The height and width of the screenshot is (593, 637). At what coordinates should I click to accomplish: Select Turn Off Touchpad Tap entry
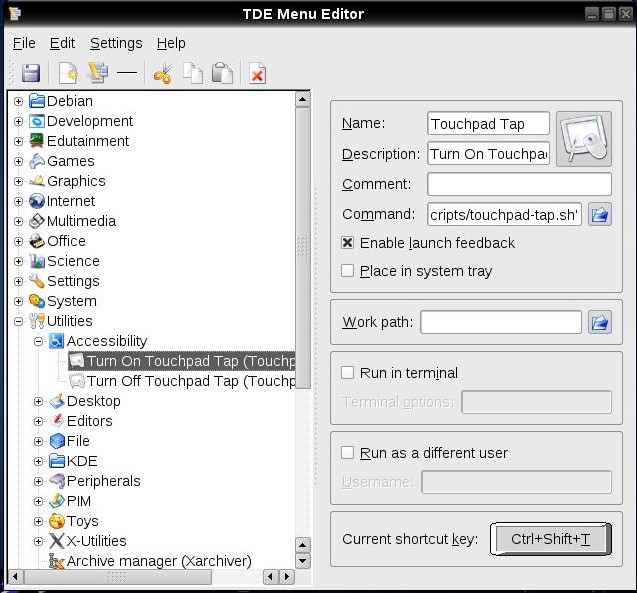click(x=182, y=381)
